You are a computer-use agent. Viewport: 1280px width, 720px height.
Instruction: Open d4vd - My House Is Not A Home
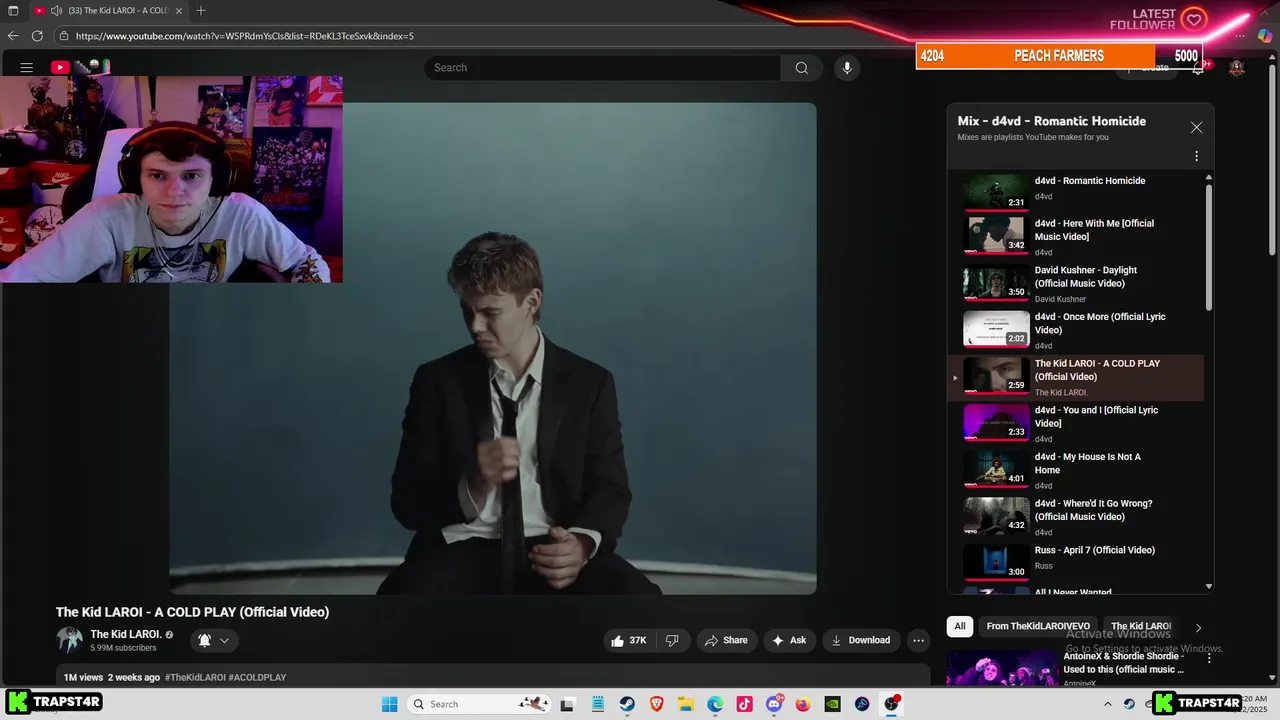pyautogui.click(x=1076, y=470)
